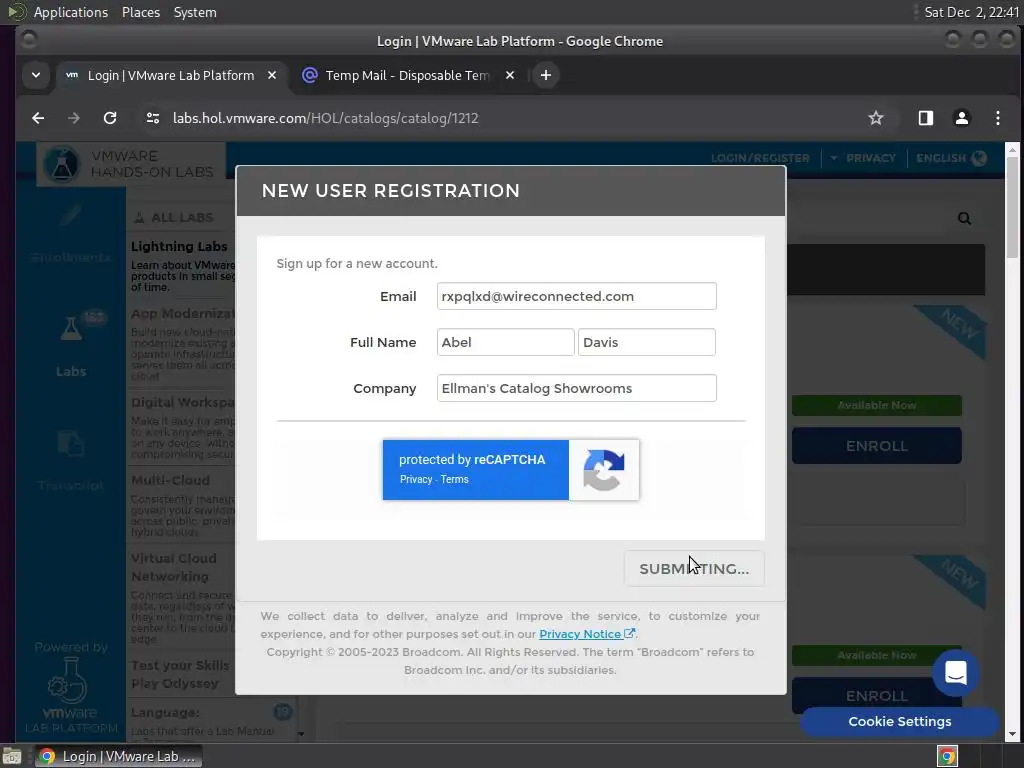Click the Email input field
The image size is (1024, 768).
pyautogui.click(x=577, y=296)
